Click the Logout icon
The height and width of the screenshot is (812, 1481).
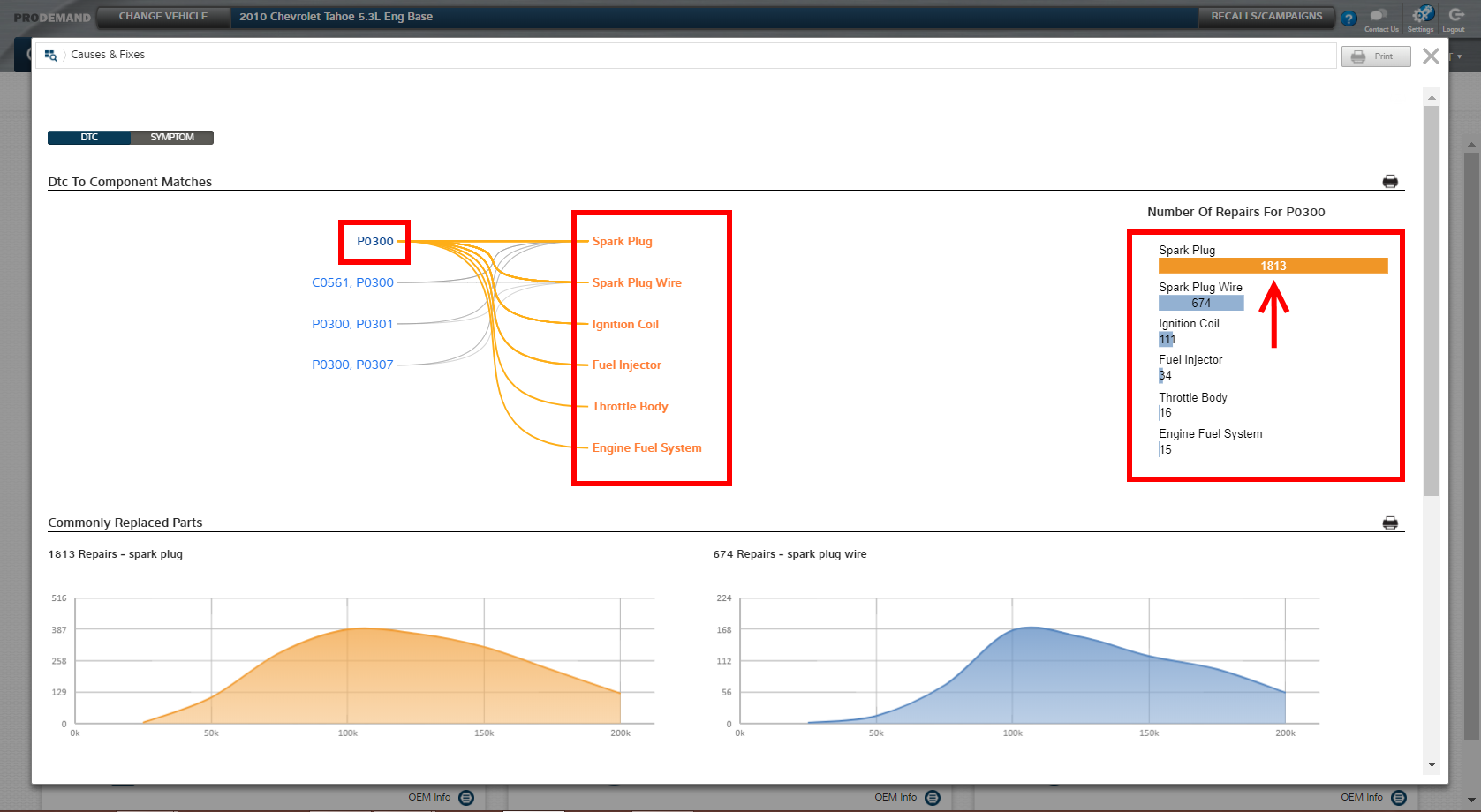[1455, 17]
